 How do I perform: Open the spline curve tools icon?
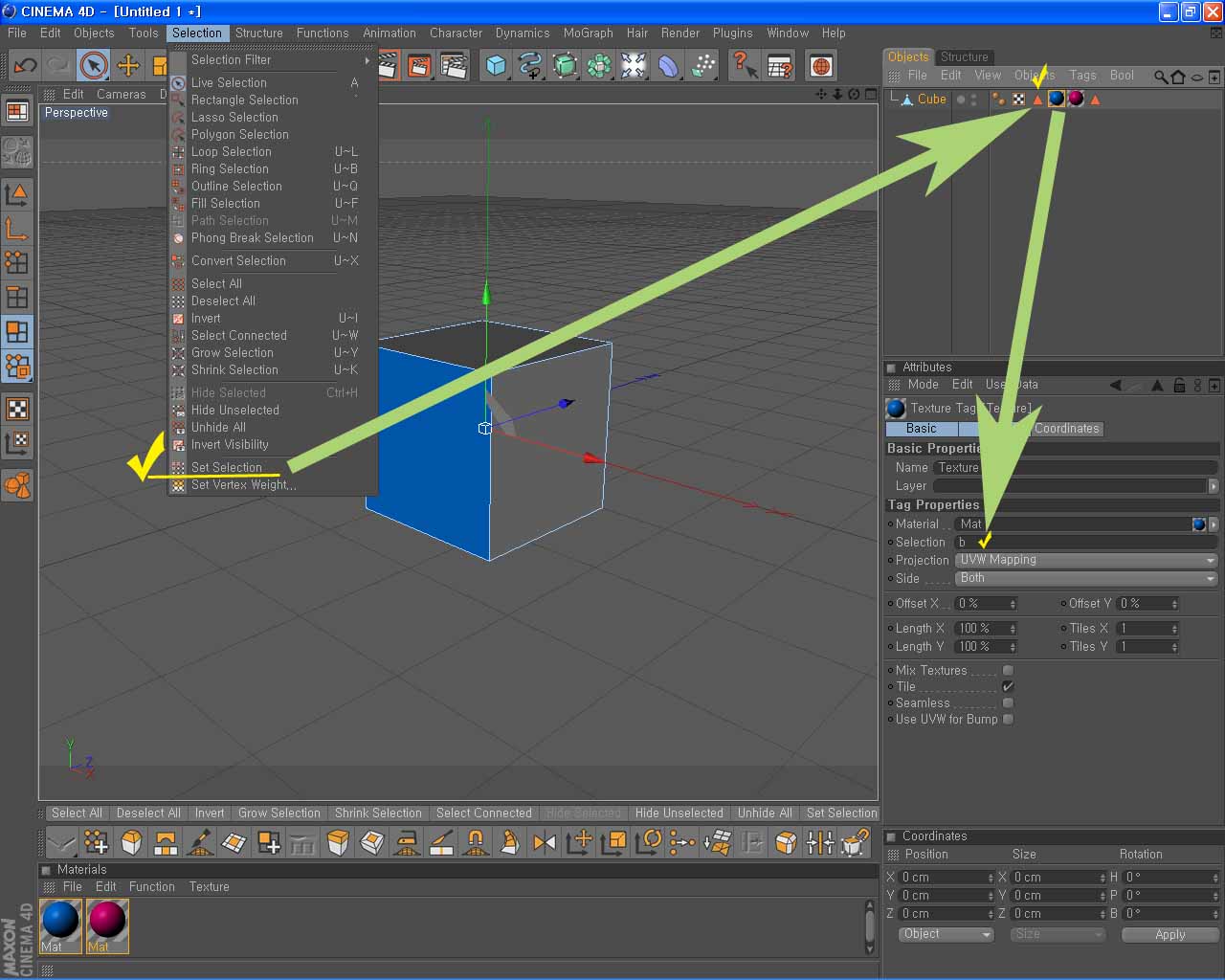(530, 65)
